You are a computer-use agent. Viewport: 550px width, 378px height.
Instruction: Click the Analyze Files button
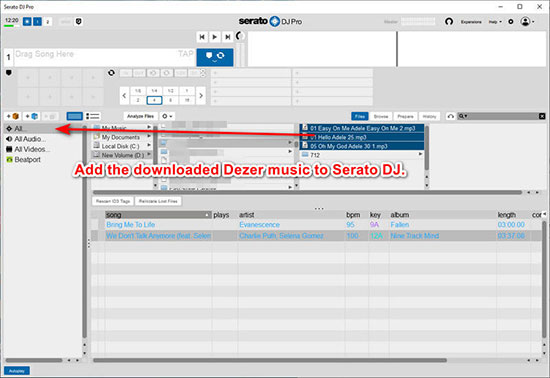coord(140,116)
